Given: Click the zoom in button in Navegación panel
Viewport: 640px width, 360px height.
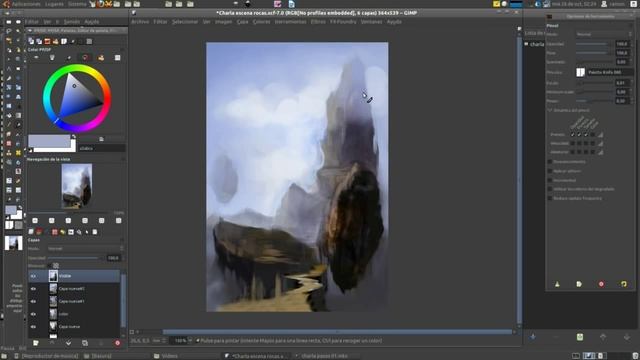Looking at the screenshot, I should click(51, 220).
